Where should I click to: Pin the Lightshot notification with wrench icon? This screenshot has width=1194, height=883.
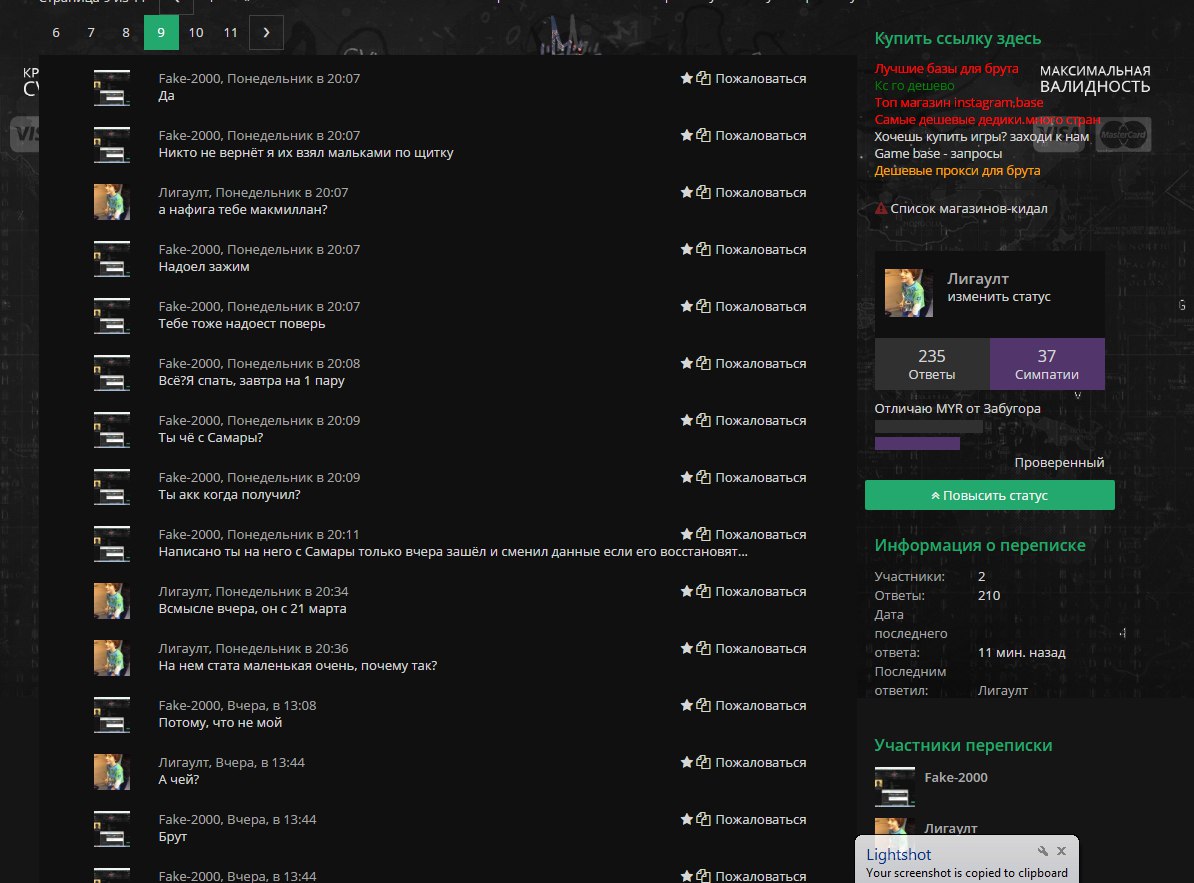pos(1042,851)
